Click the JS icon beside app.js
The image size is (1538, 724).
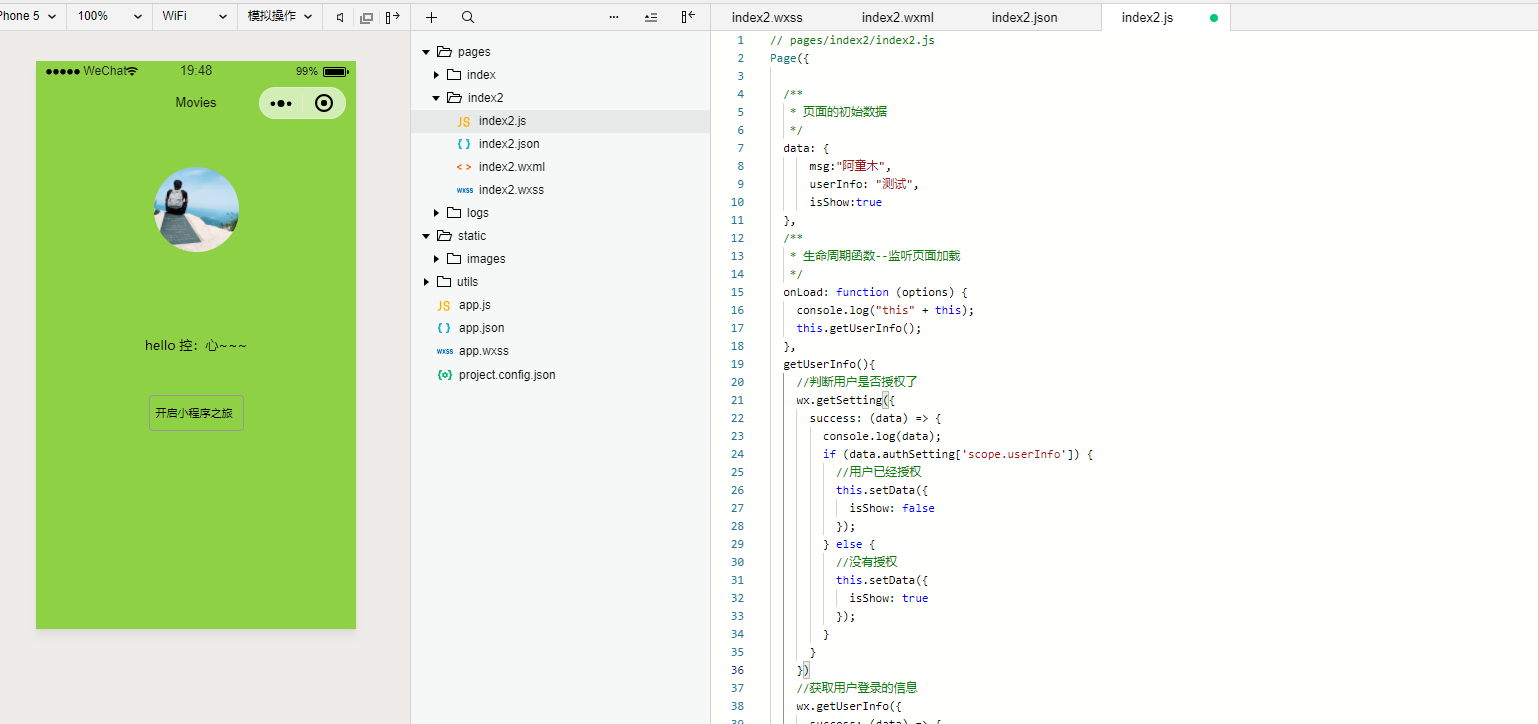click(x=444, y=305)
